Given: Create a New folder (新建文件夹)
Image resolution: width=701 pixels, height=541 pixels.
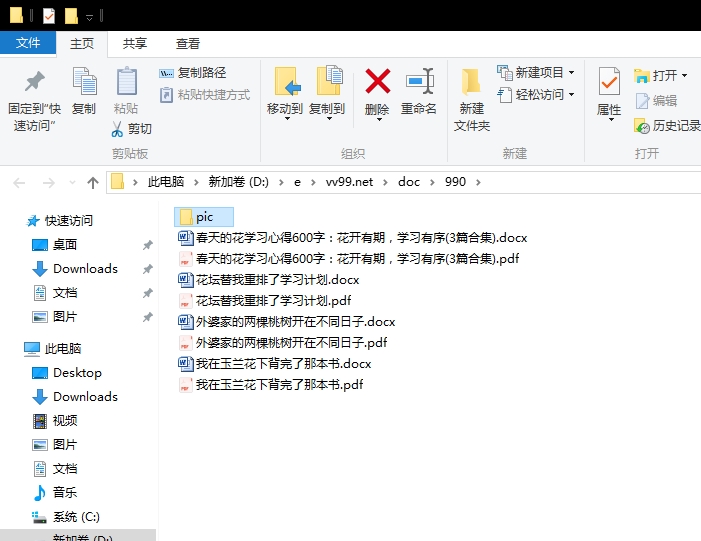Looking at the screenshot, I should pyautogui.click(x=472, y=99).
